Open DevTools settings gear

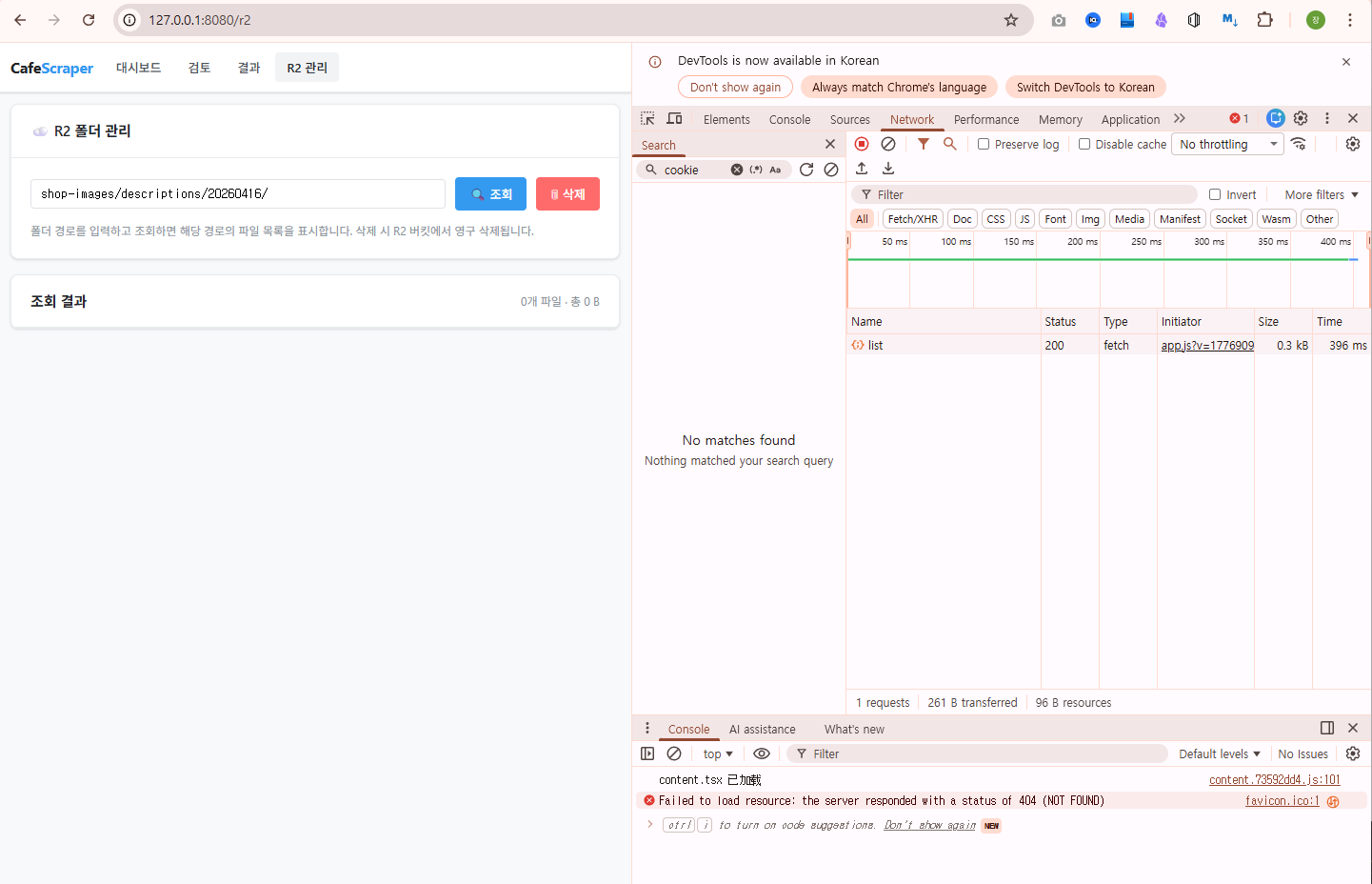point(1301,118)
